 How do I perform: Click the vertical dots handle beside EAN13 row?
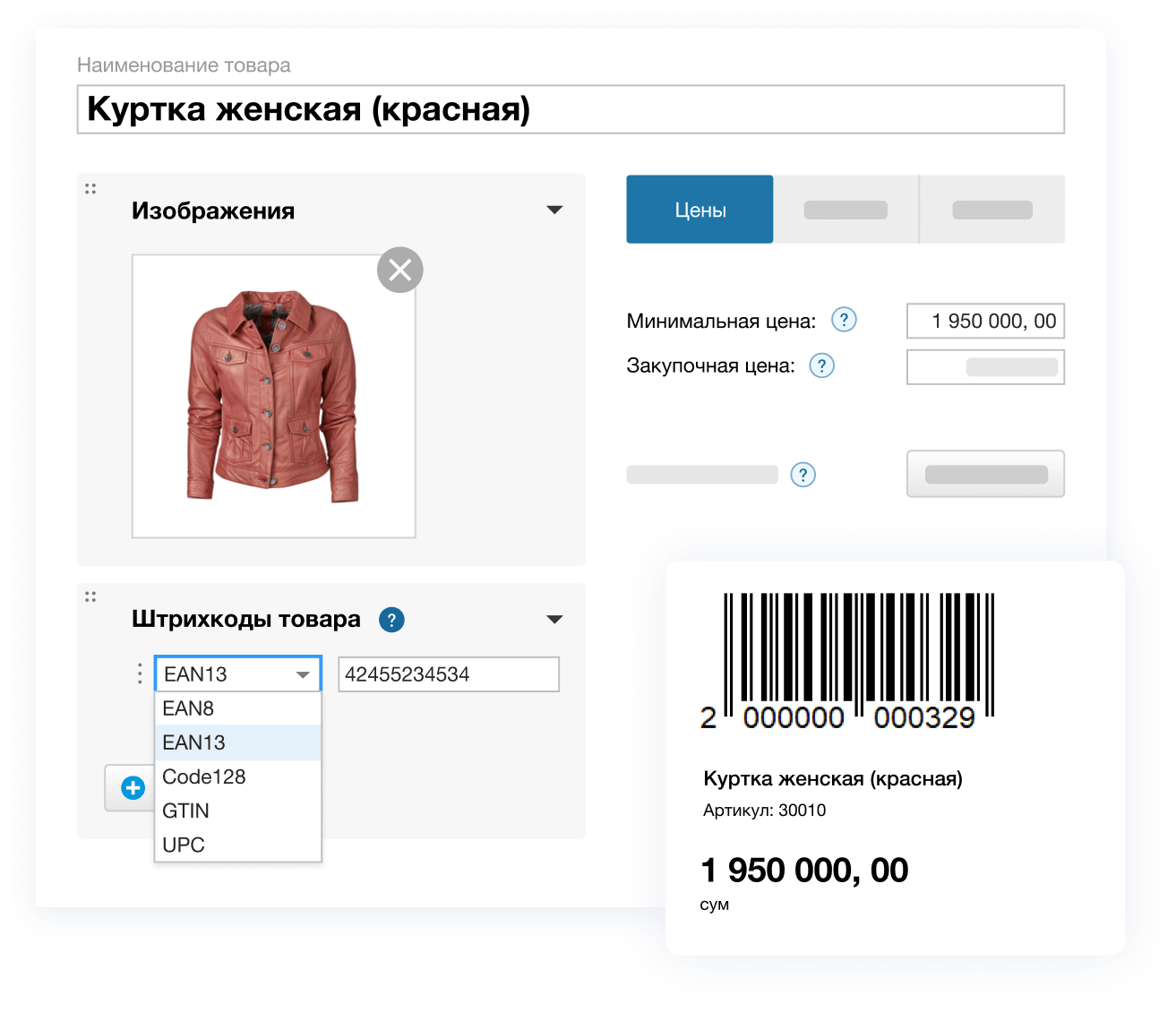click(x=140, y=674)
